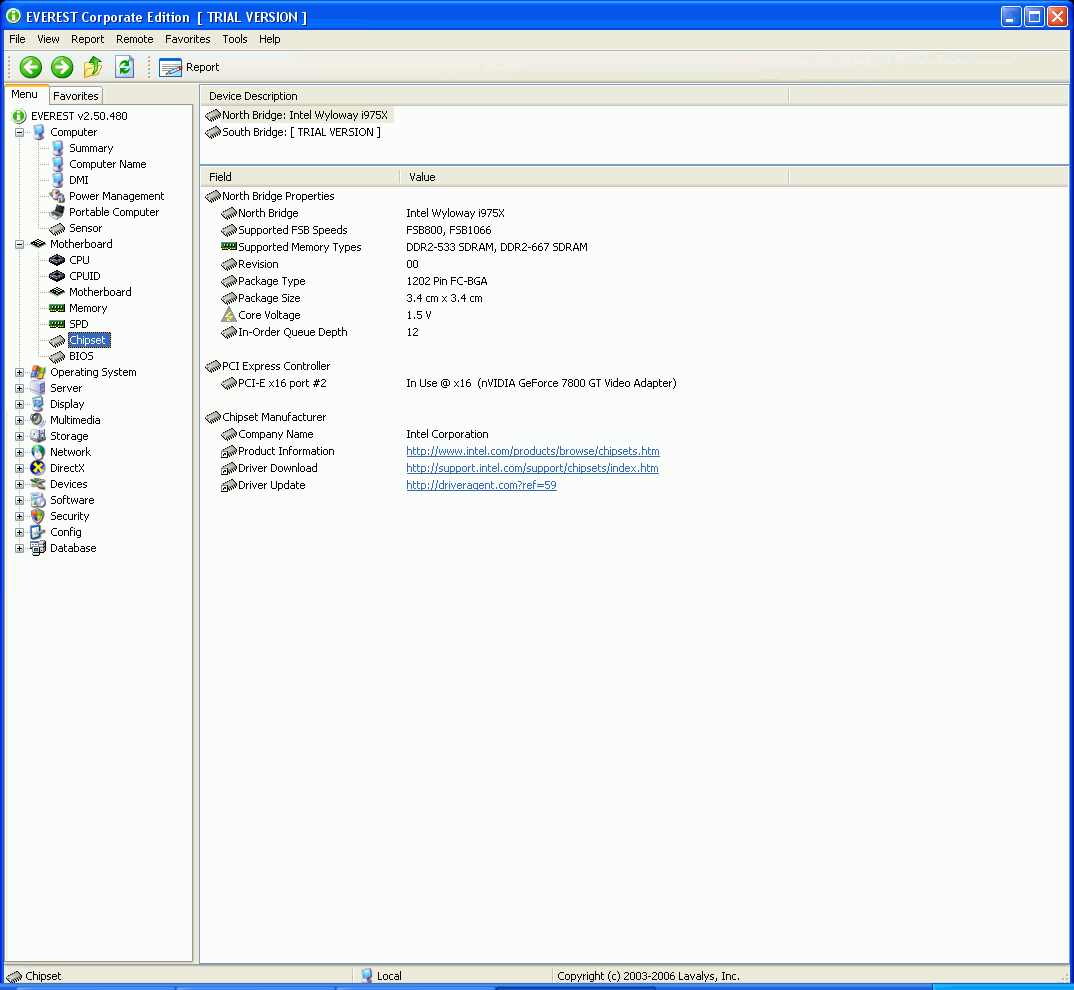Open the Favorites menu
Screen dimensions: 1074x990
tap(187, 39)
